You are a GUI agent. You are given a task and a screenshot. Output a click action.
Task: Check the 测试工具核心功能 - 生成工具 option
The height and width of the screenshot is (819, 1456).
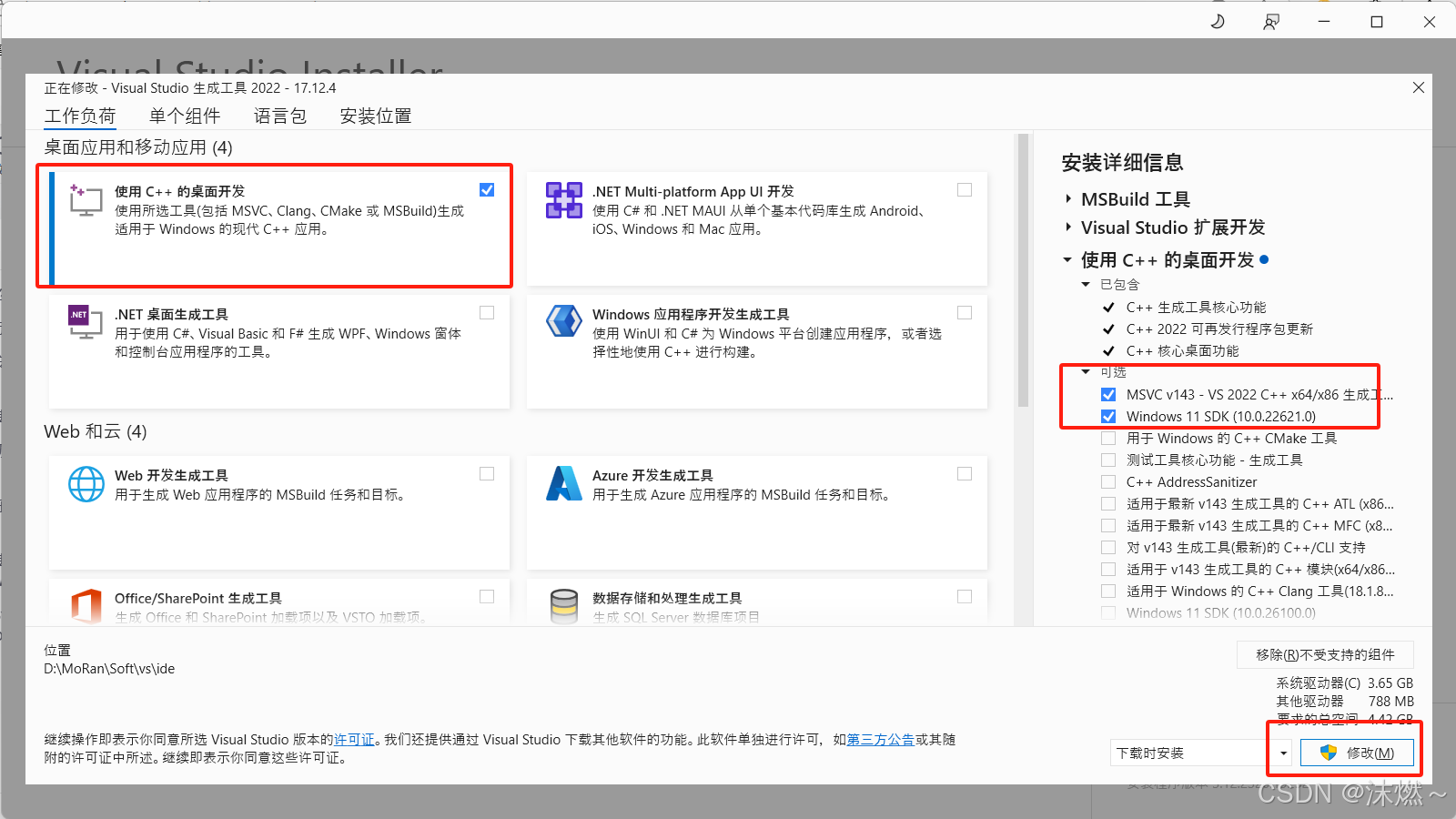[x=1108, y=460]
